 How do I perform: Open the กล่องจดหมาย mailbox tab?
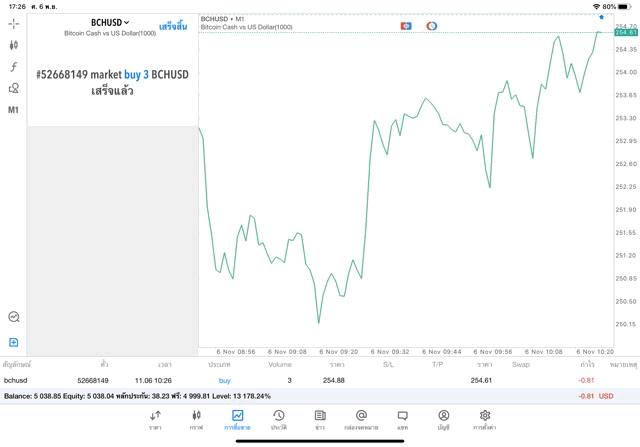point(361,420)
